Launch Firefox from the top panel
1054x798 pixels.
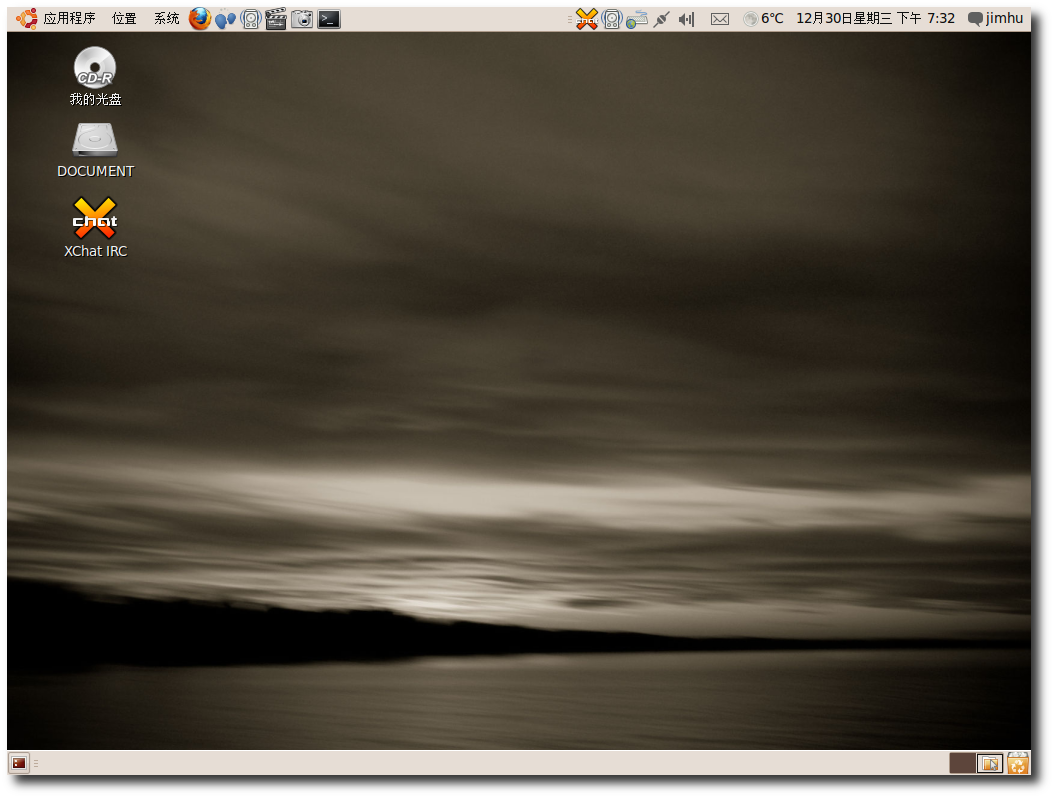point(200,19)
